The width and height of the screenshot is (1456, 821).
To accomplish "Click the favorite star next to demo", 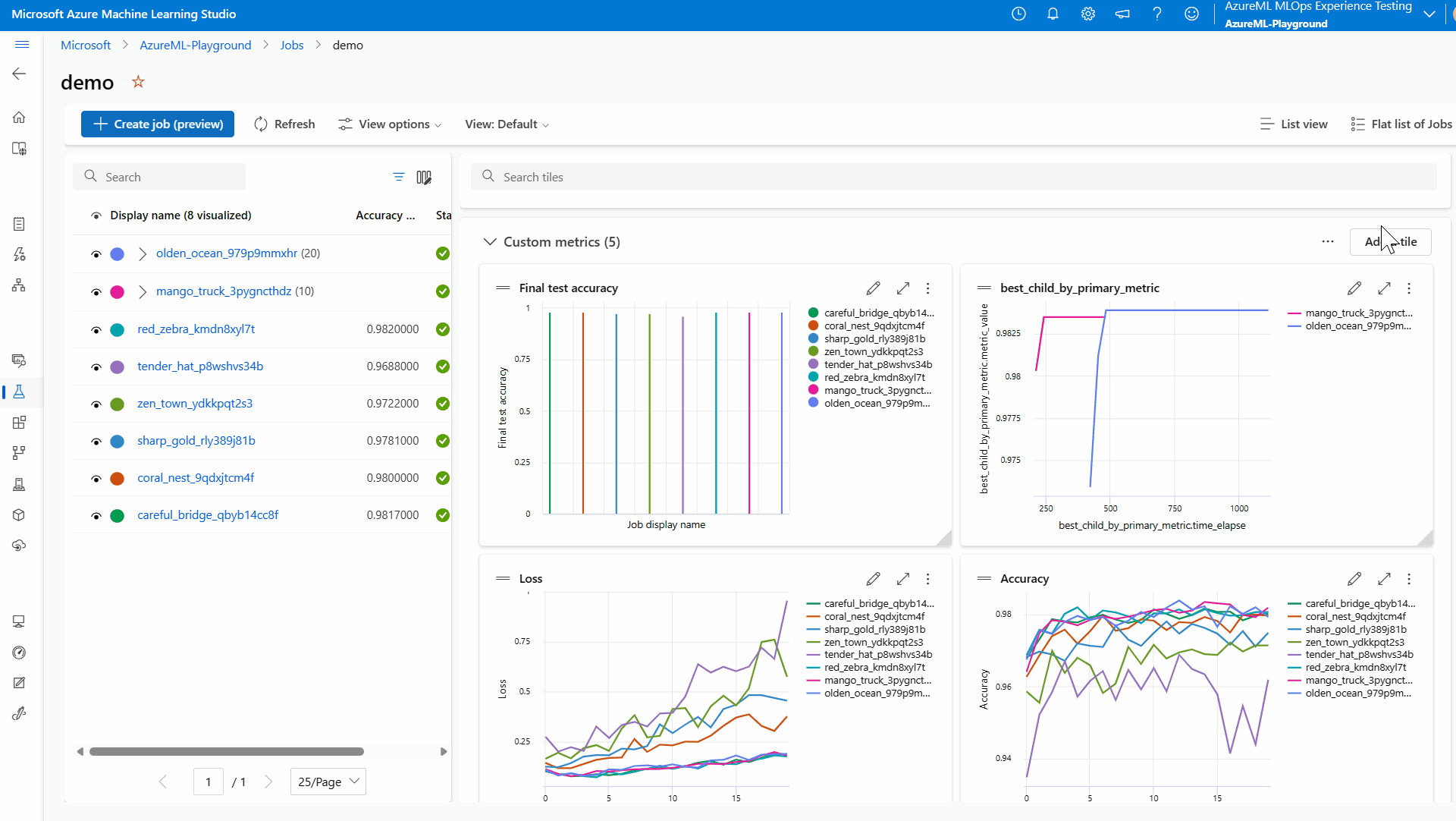I will [138, 82].
